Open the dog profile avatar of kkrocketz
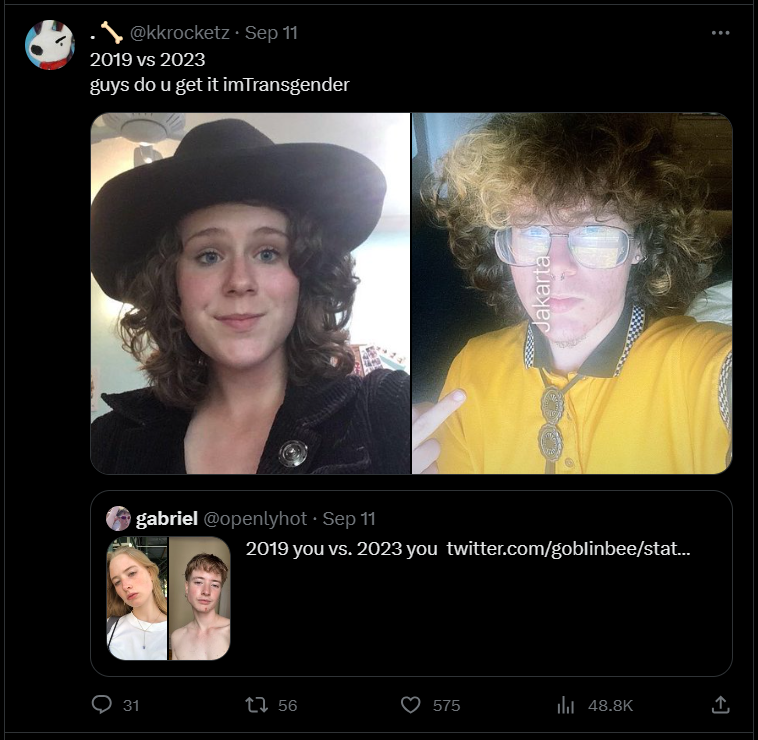The width and height of the screenshot is (758, 740). [x=50, y=45]
